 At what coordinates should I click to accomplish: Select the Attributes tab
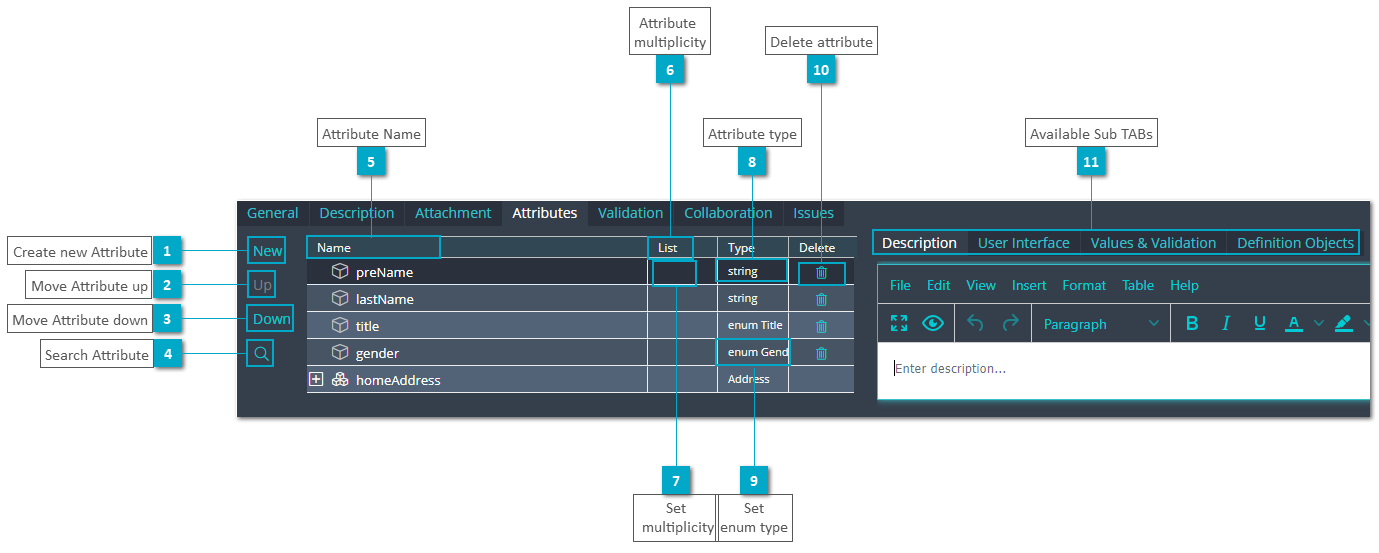(545, 213)
